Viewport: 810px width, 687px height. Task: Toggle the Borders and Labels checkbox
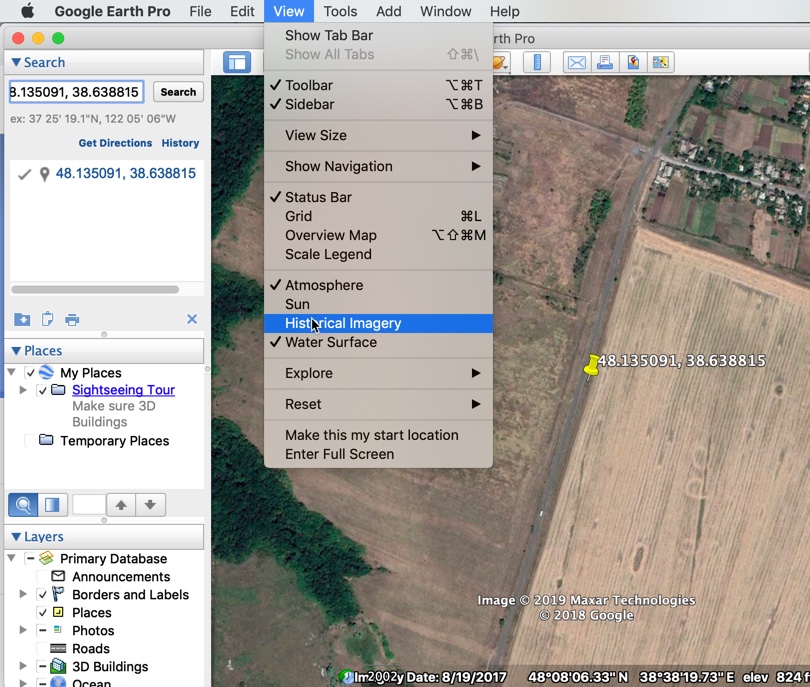42,595
